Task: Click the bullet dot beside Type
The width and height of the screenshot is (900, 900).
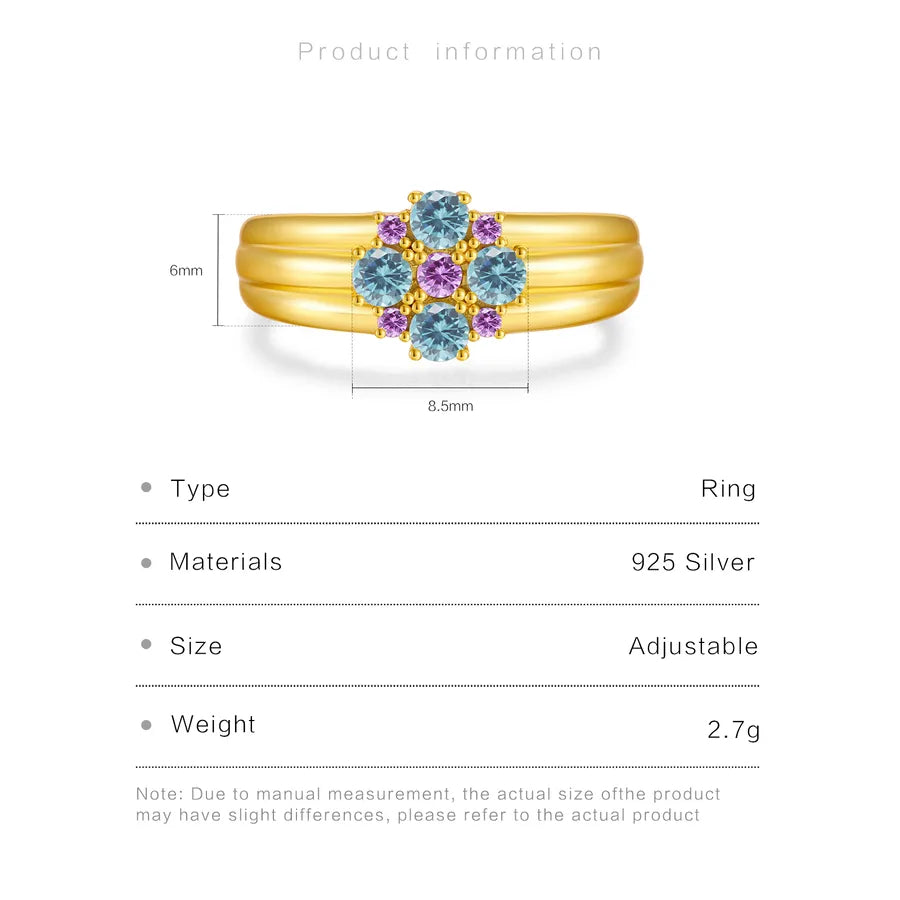Action: [x=147, y=488]
